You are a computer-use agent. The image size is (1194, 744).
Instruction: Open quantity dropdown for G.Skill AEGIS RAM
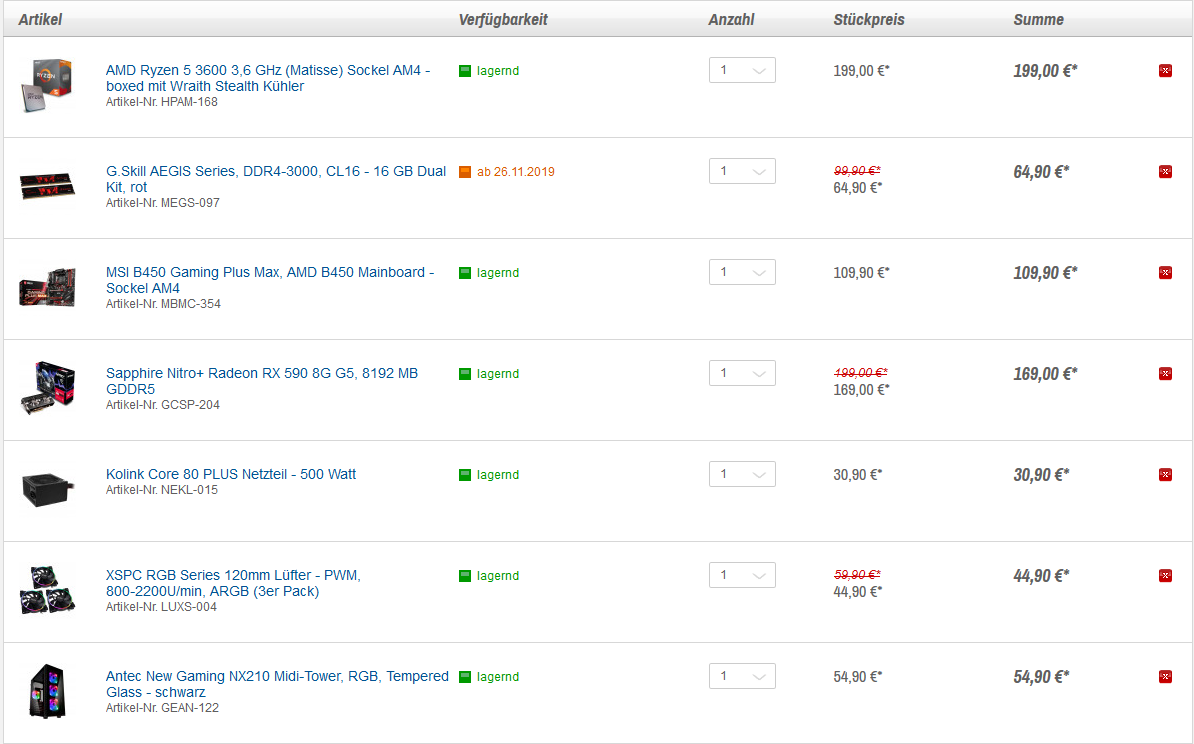click(x=742, y=171)
